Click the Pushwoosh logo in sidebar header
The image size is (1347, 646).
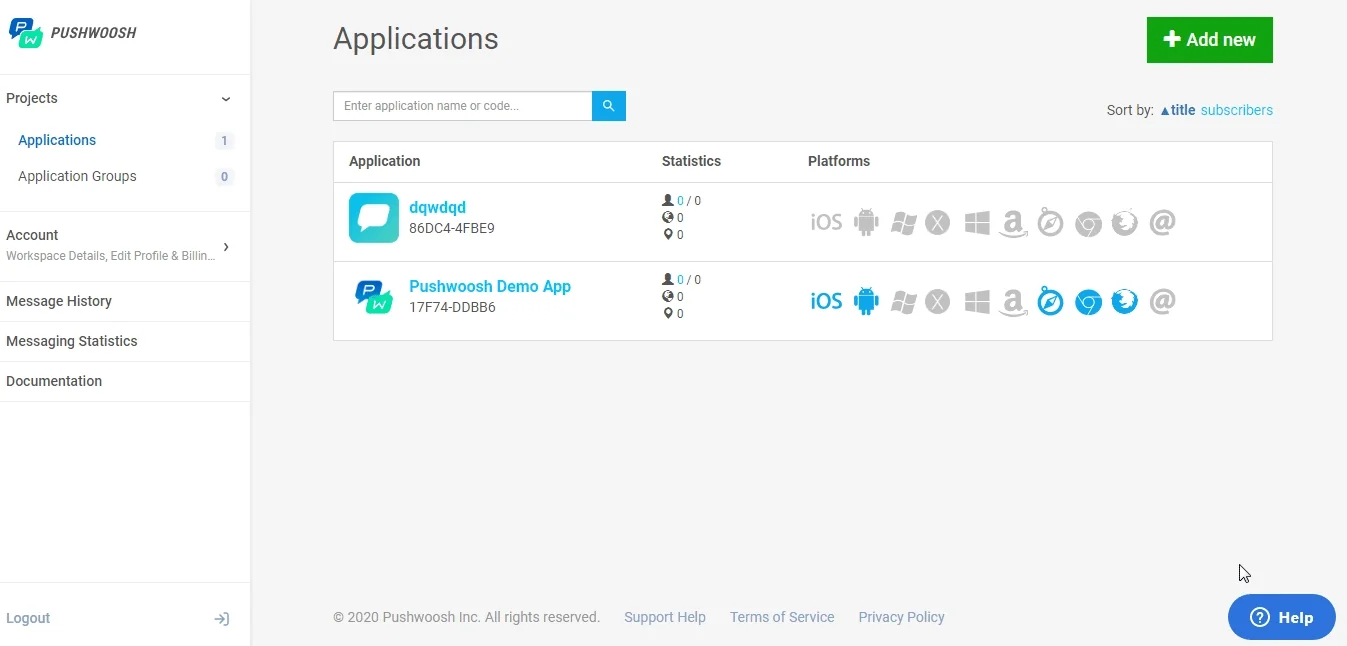[x=72, y=33]
